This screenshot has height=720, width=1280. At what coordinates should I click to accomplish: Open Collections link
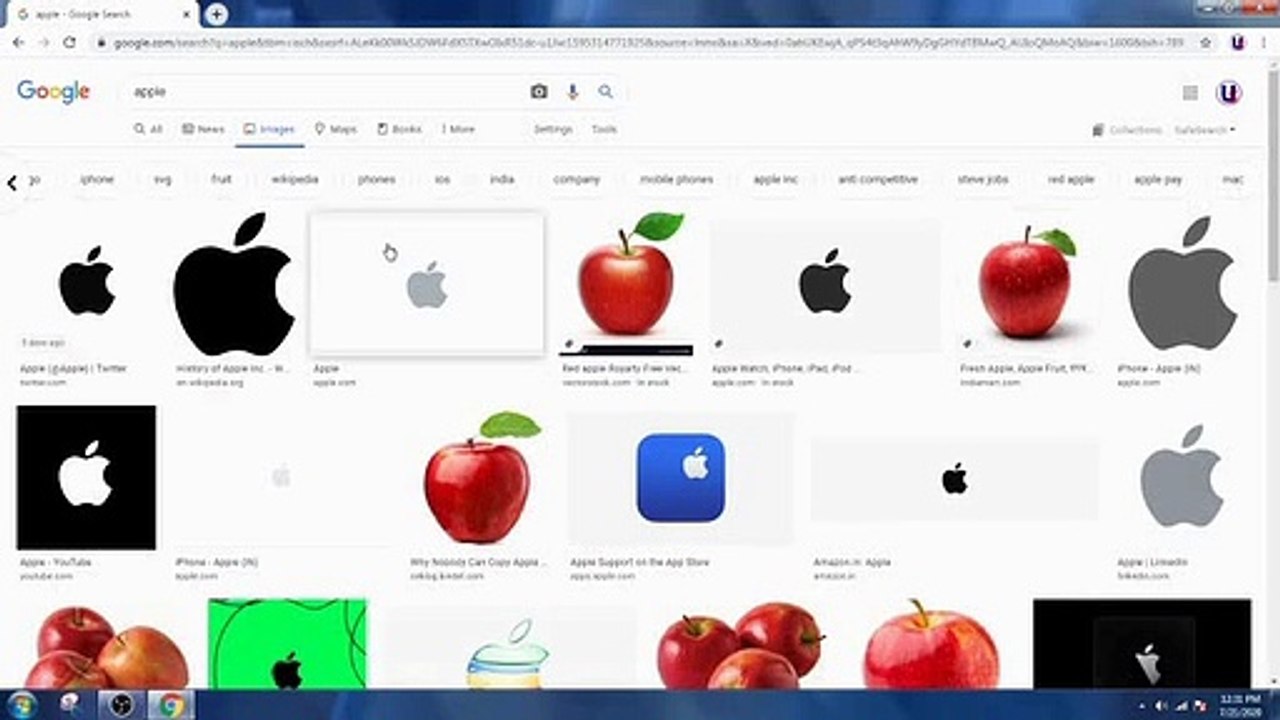pyautogui.click(x=1127, y=130)
